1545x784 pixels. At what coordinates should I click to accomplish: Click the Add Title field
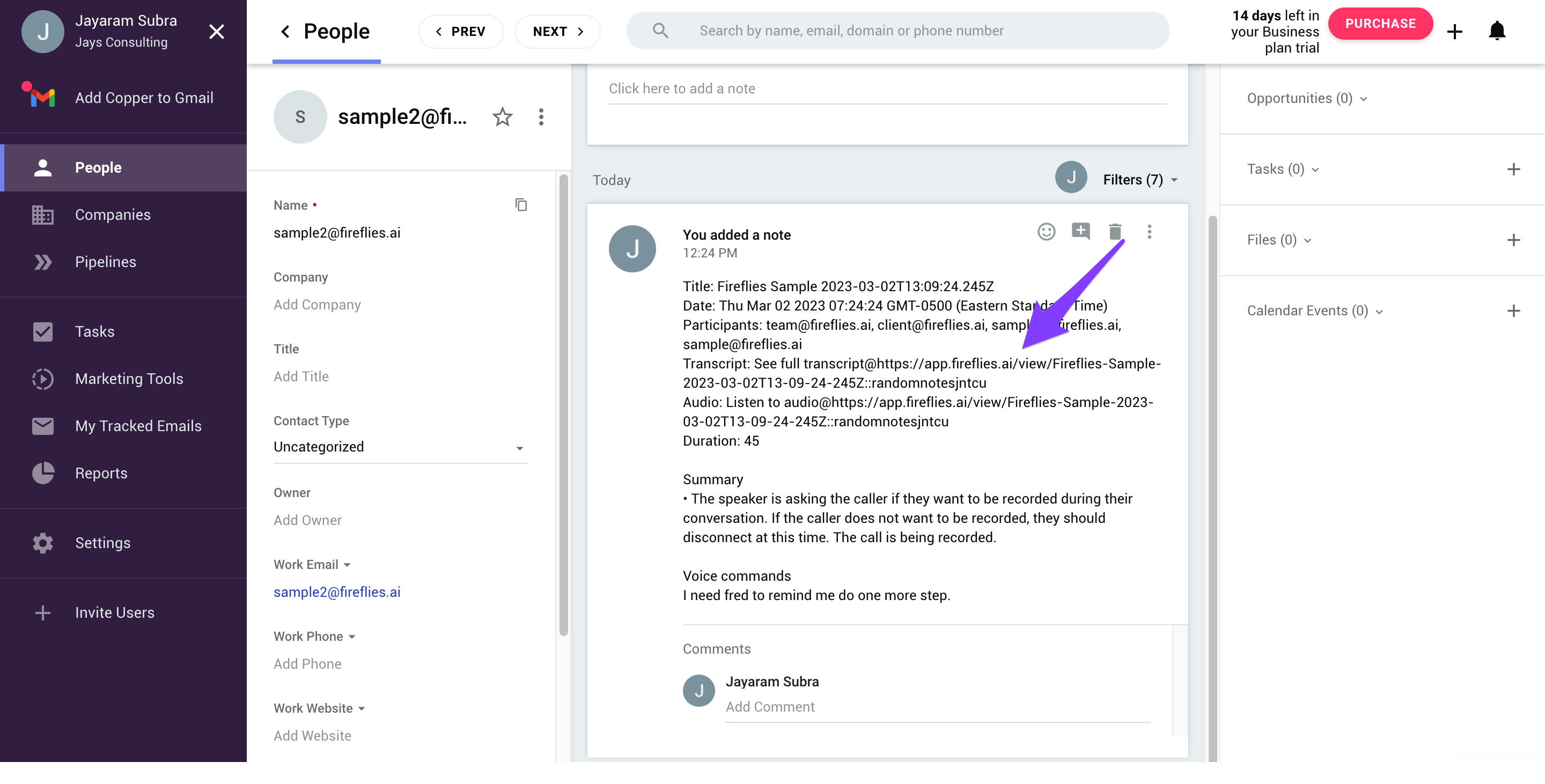(x=301, y=376)
